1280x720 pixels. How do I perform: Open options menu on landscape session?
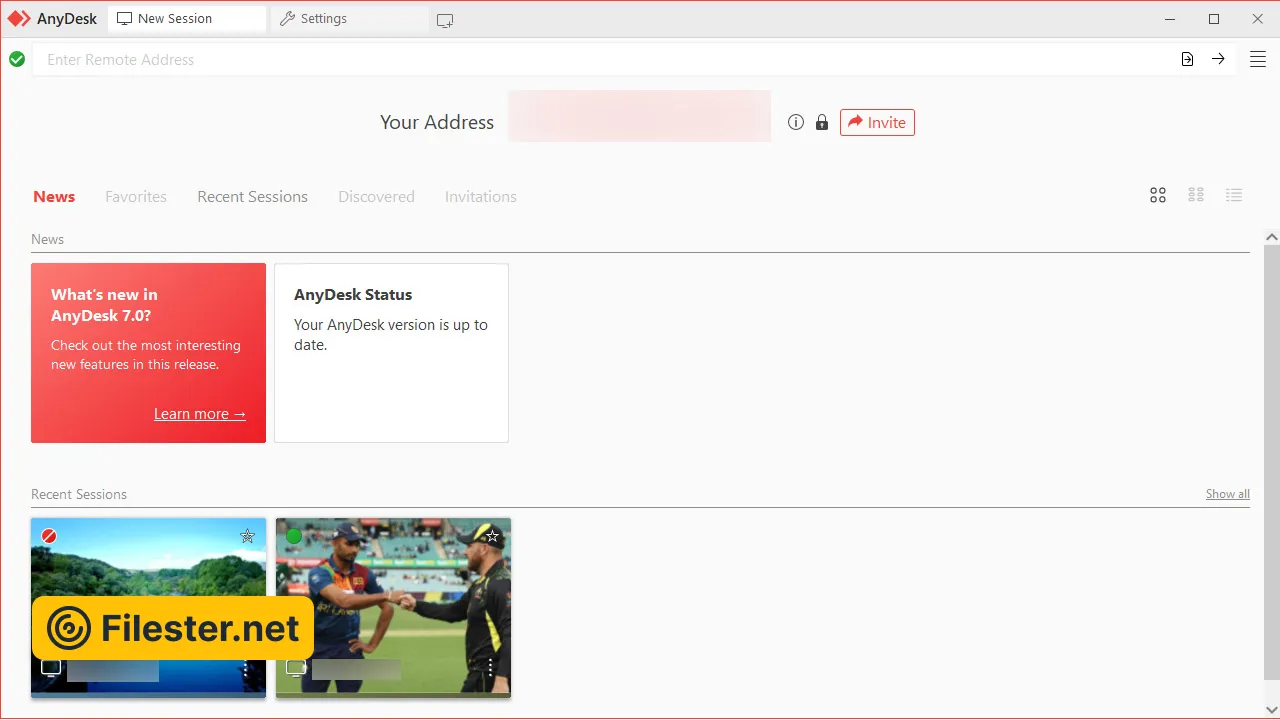point(246,667)
